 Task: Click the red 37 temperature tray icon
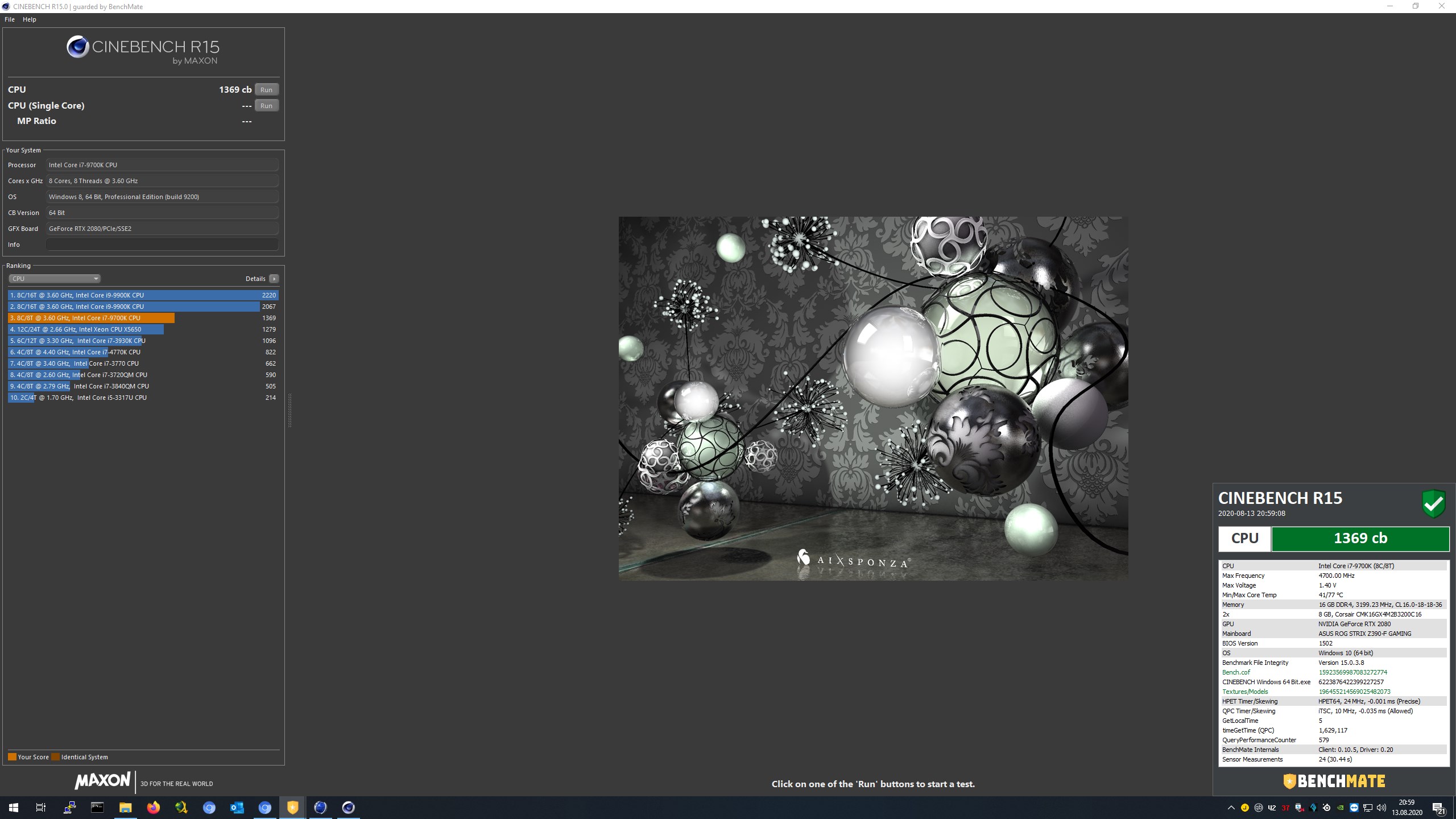(x=1286, y=808)
